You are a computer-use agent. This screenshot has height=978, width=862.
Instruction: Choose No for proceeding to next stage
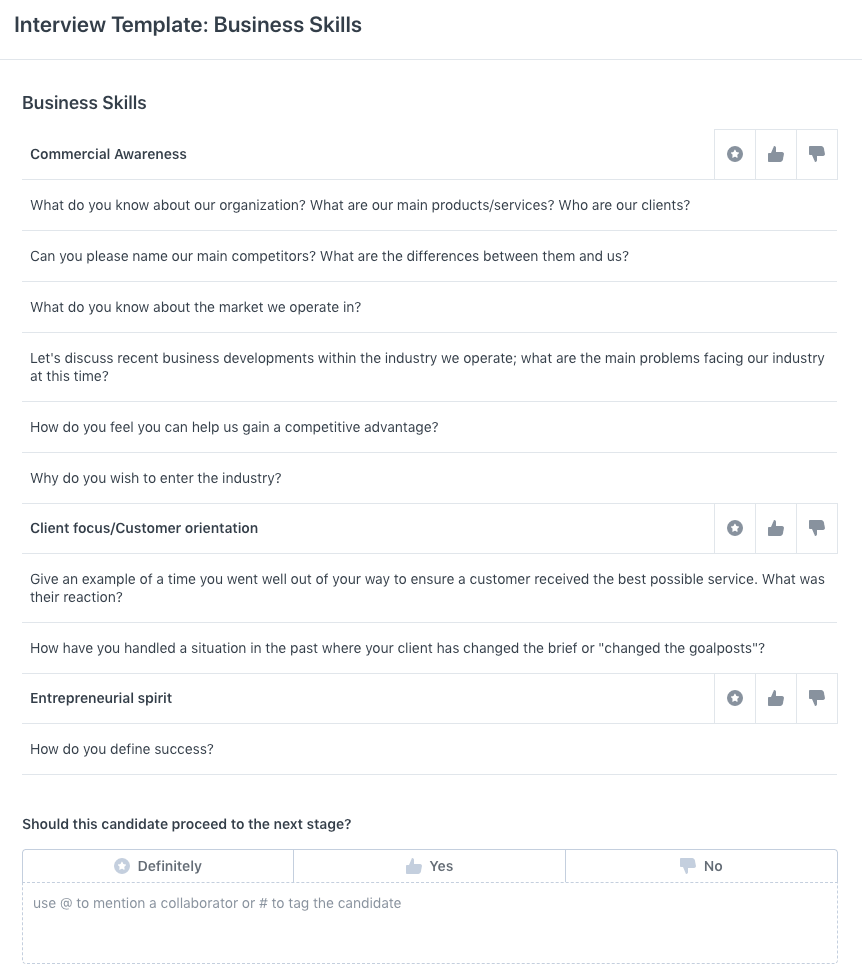coord(701,866)
